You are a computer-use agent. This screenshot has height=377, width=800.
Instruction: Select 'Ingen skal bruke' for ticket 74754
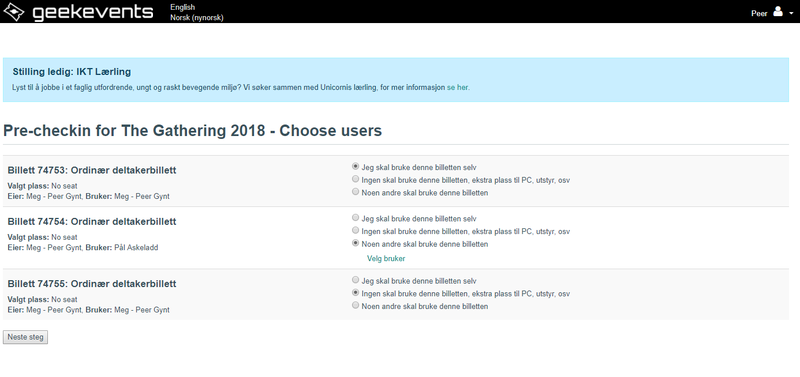356,231
